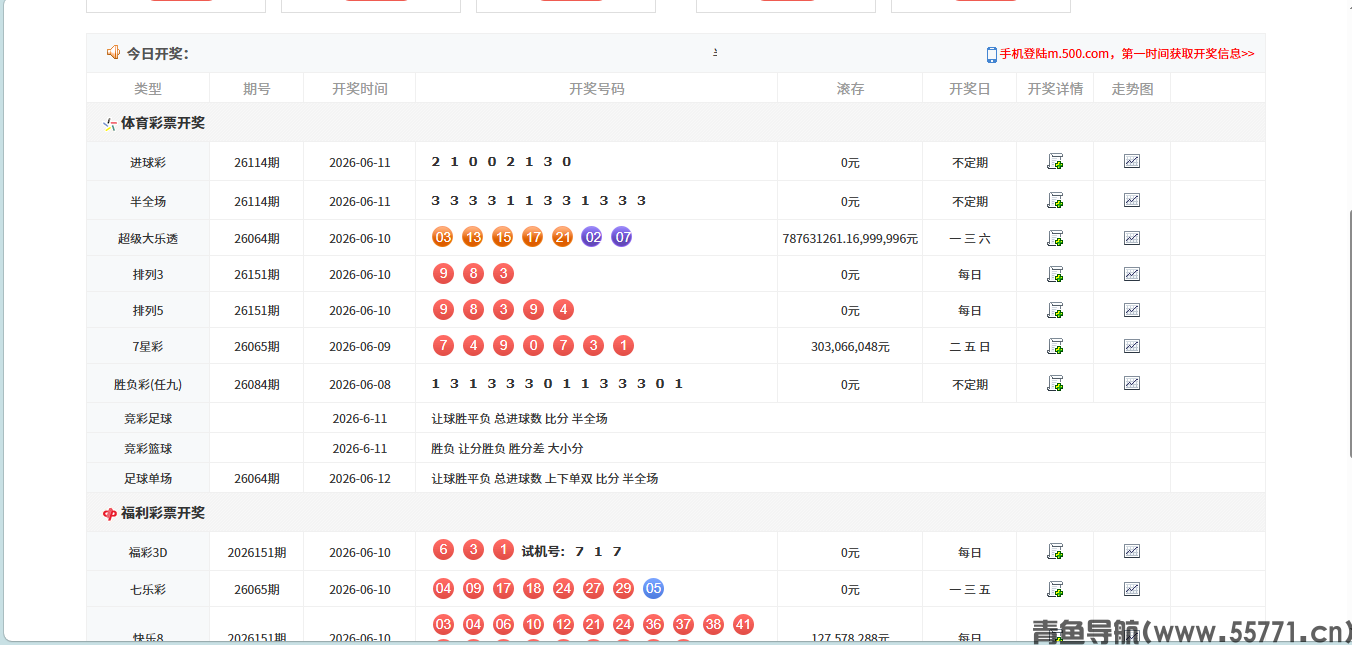Click 比分 in 竞彩足球 row
This screenshot has width=1352, height=645.
pyautogui.click(x=556, y=419)
